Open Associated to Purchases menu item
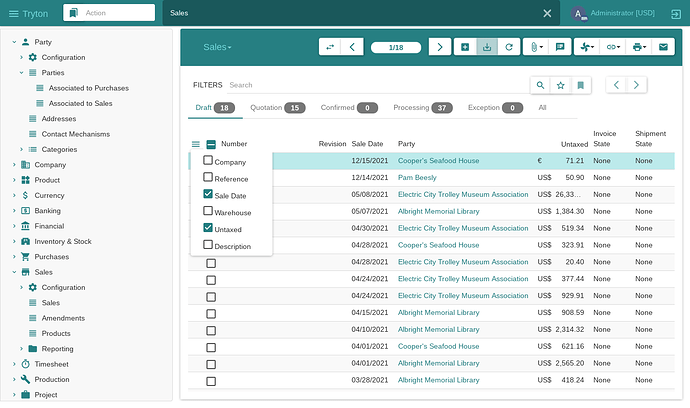690x408 pixels. [x=88, y=88]
